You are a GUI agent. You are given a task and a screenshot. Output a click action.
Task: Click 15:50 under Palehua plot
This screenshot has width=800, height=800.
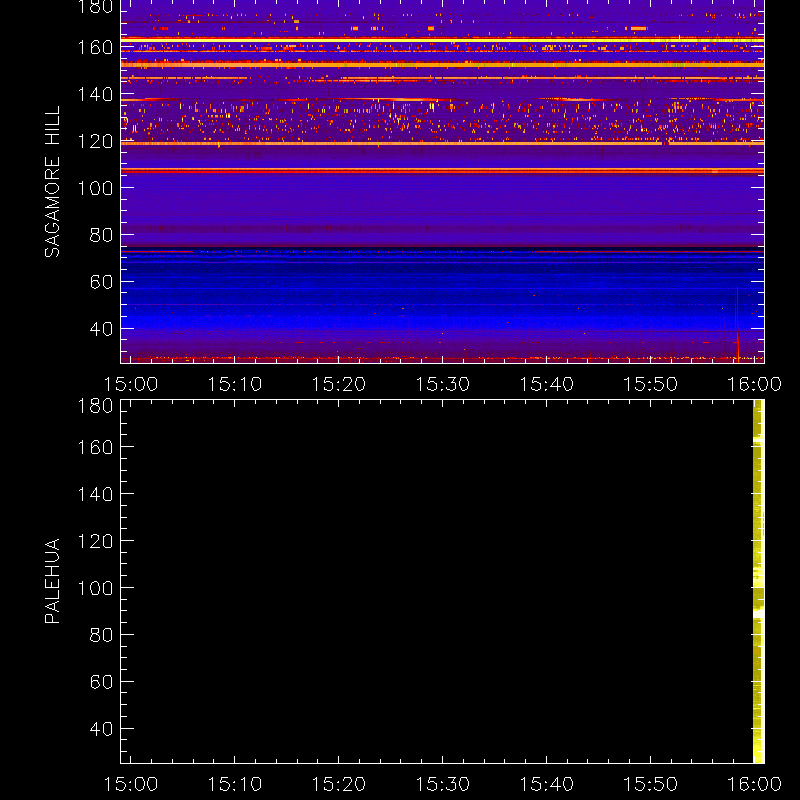coord(651,784)
